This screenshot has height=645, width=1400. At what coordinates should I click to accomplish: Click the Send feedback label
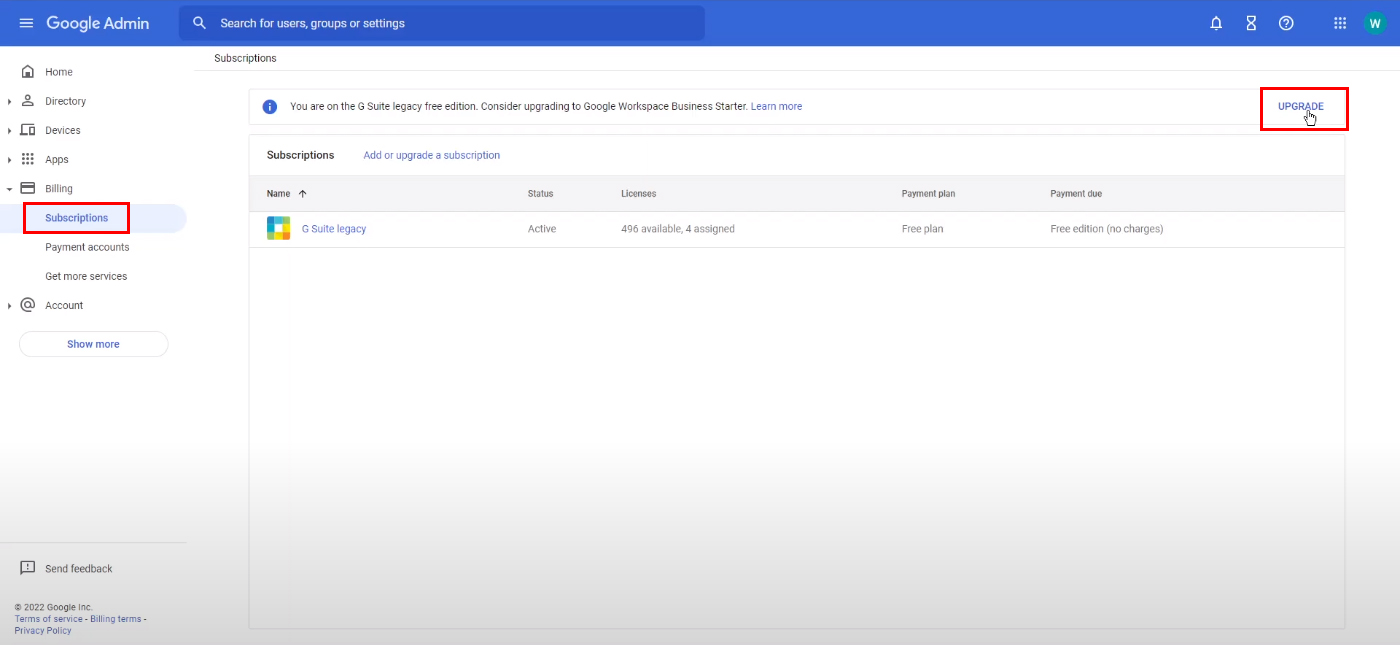[79, 569]
